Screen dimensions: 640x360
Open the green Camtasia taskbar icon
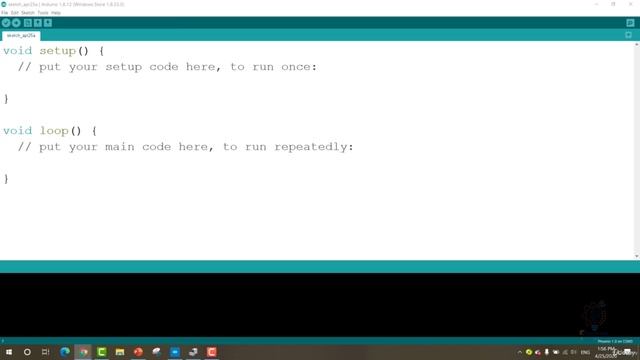102,352
